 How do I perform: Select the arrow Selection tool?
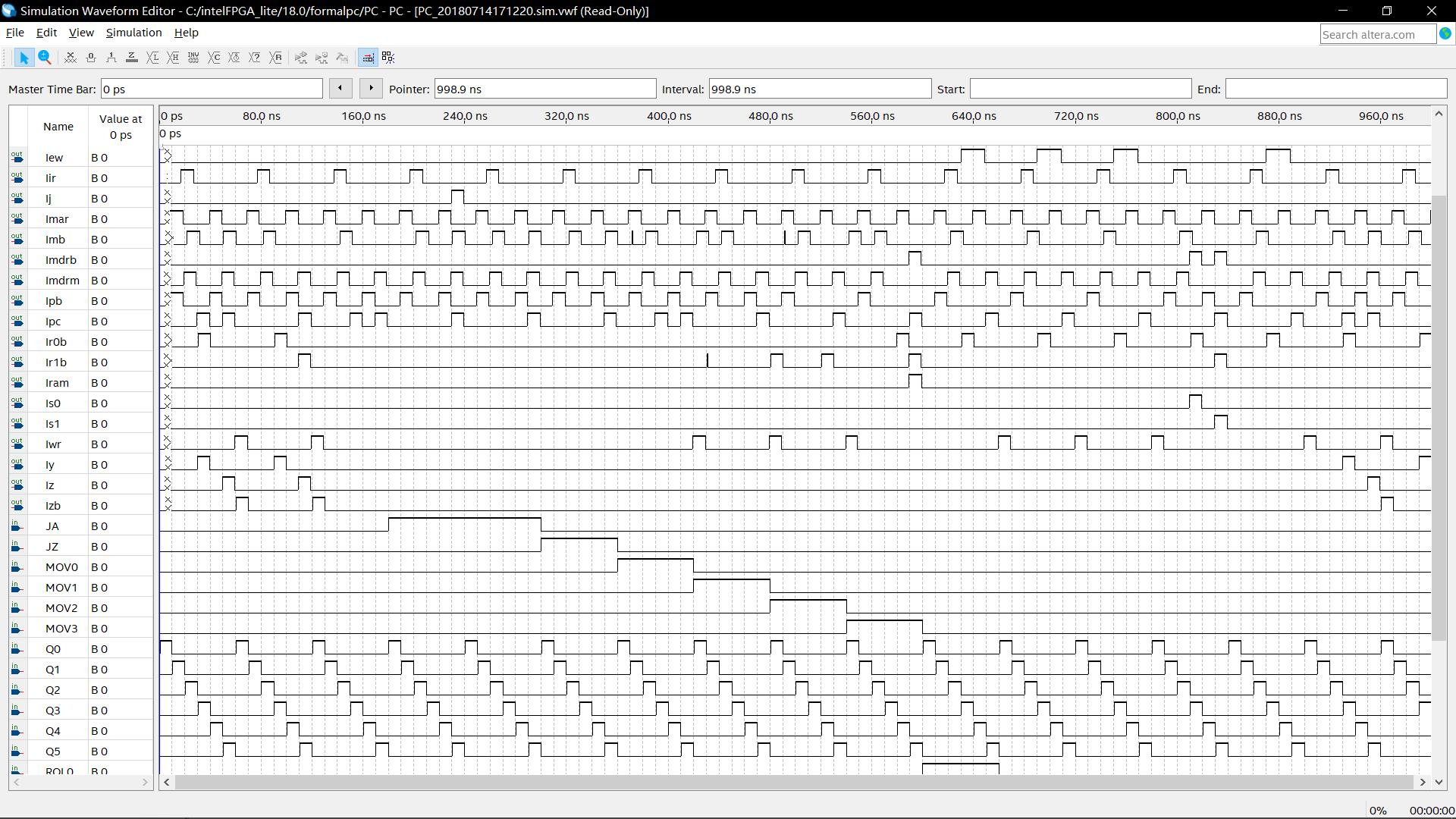[24, 58]
